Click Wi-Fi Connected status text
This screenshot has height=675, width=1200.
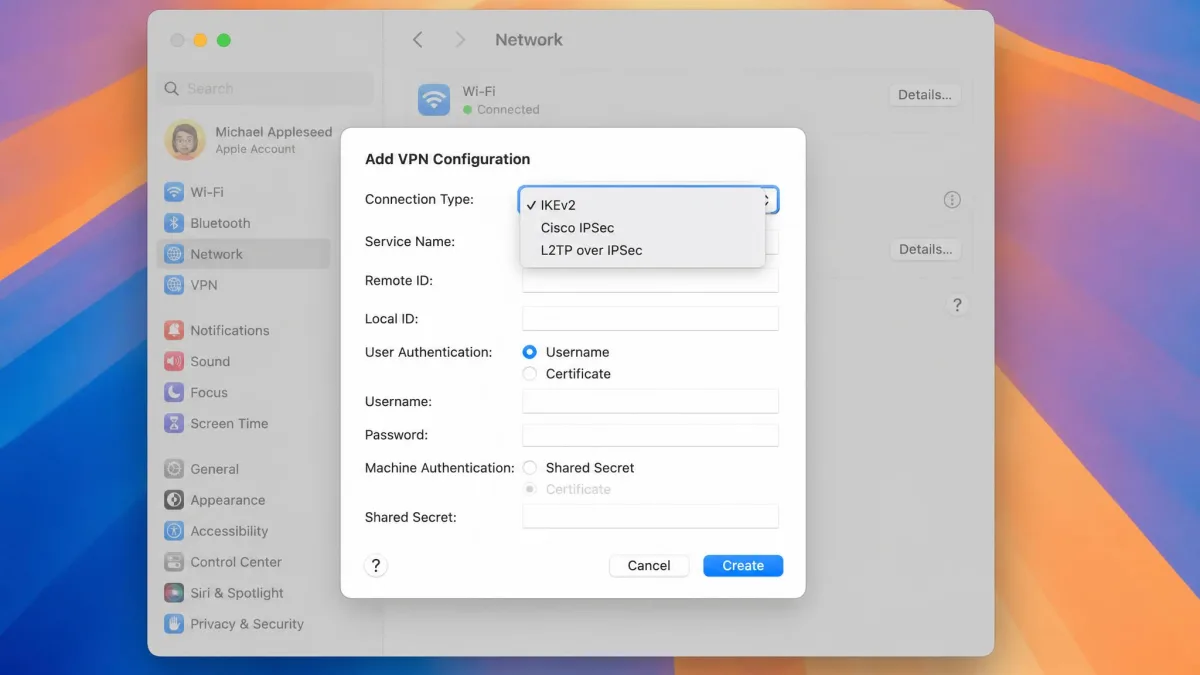coord(508,110)
